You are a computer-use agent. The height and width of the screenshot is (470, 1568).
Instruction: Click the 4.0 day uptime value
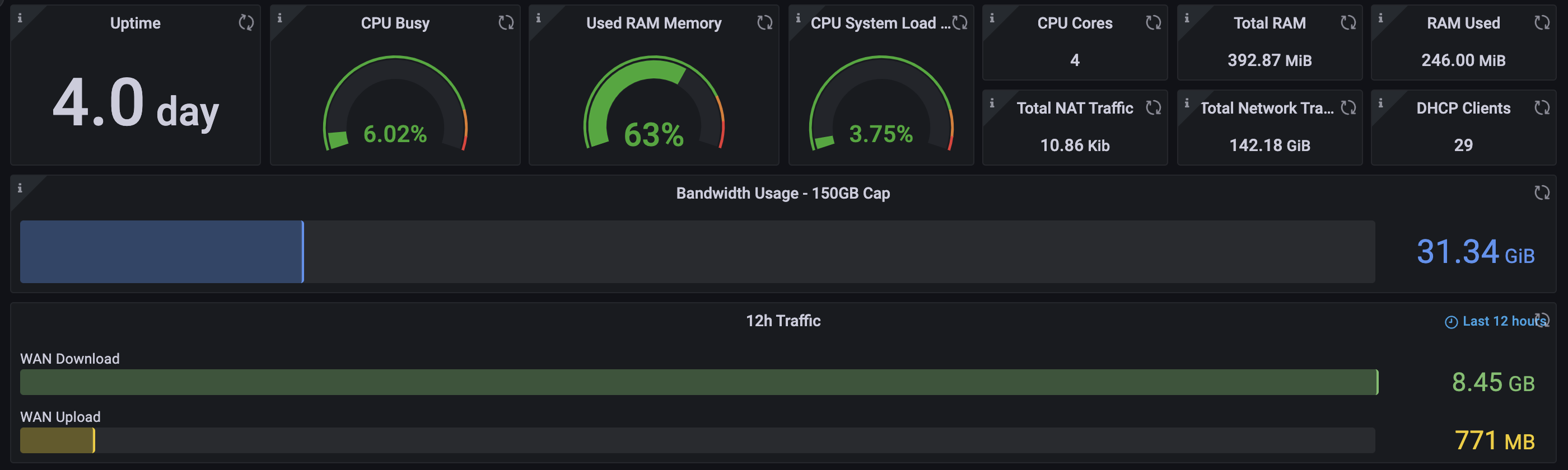tap(135, 105)
